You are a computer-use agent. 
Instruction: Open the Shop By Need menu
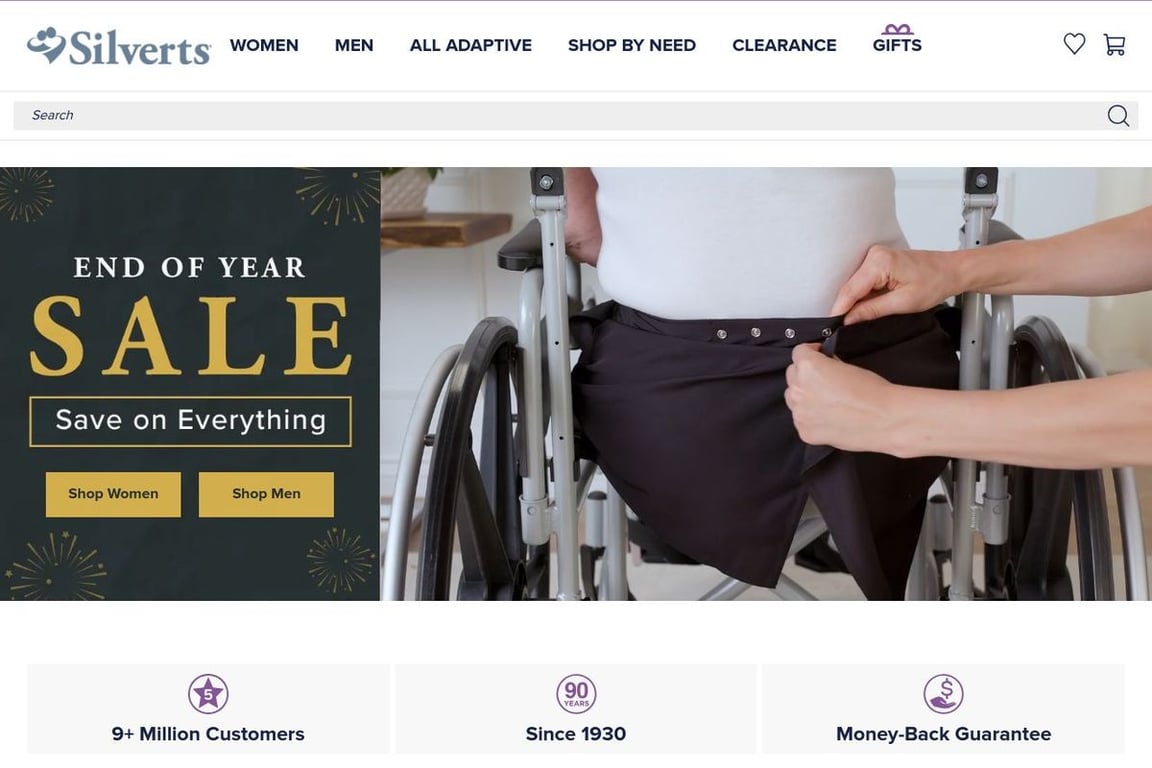tap(632, 46)
